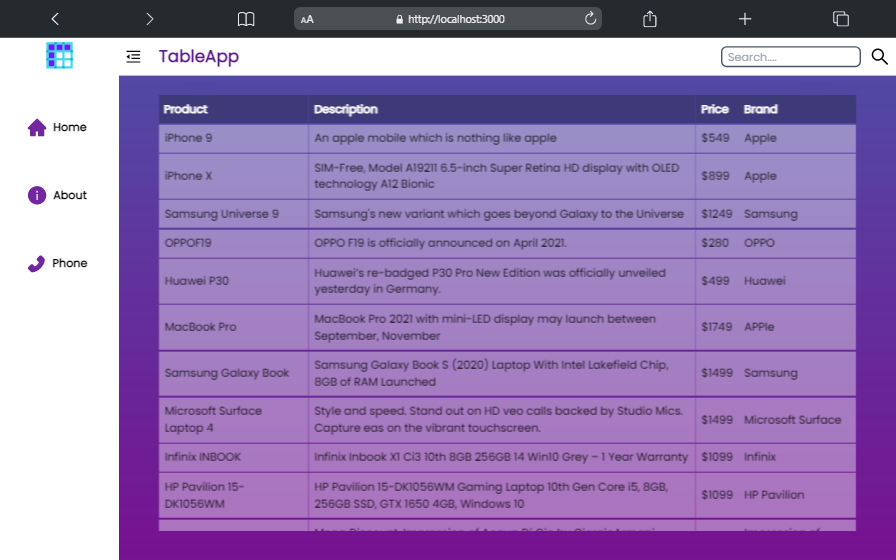This screenshot has height=560, width=896.
Task: Click the Home house icon
Action: 37,127
